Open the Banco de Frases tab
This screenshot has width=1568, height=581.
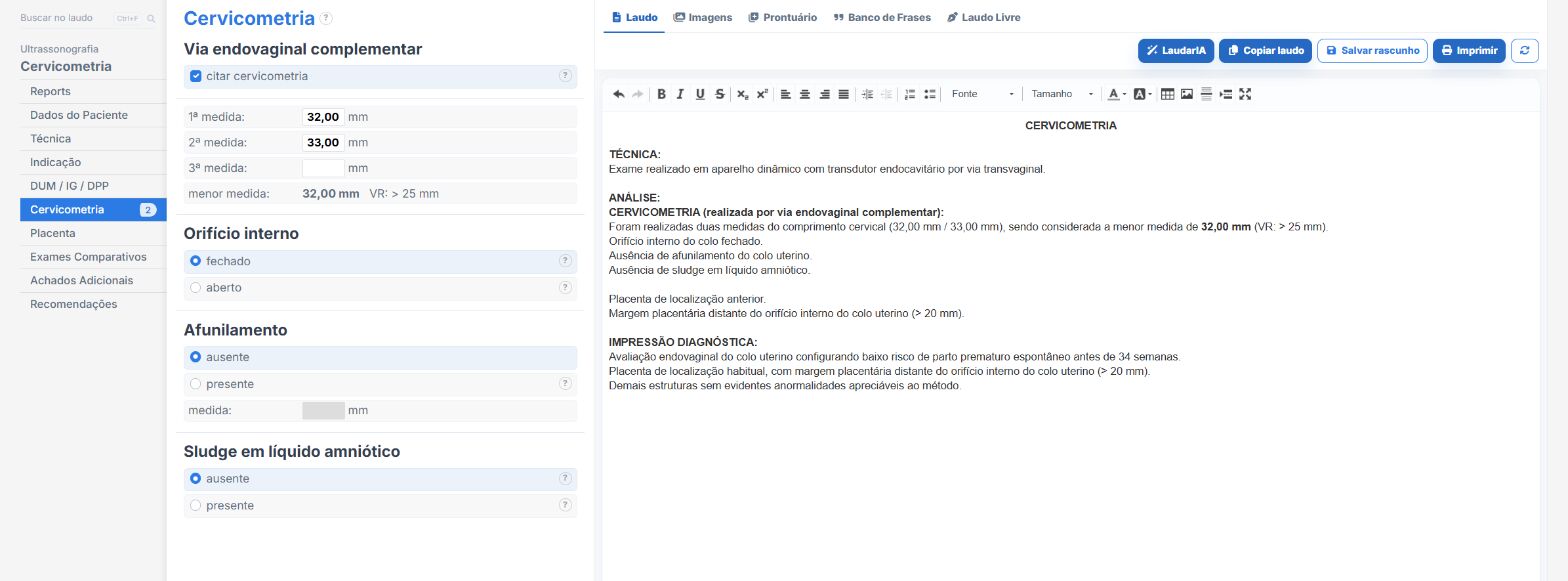click(882, 17)
